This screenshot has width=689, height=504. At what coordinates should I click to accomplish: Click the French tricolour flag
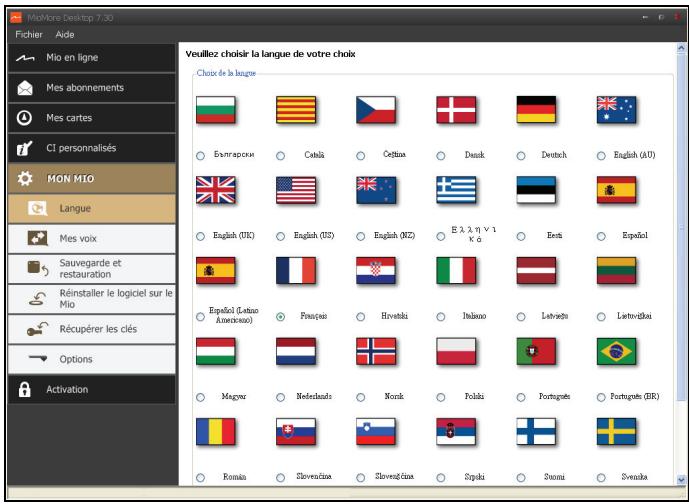click(296, 270)
